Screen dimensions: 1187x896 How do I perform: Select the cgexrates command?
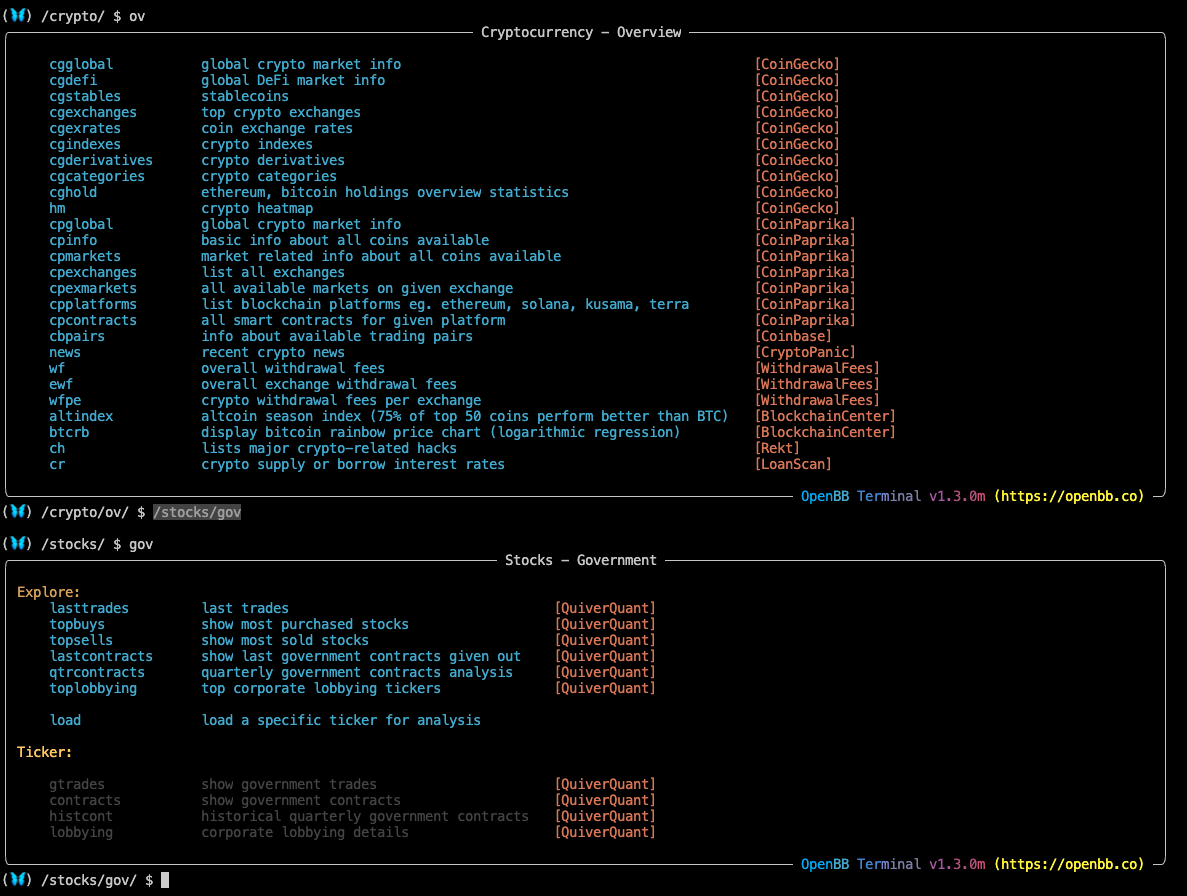(x=85, y=128)
